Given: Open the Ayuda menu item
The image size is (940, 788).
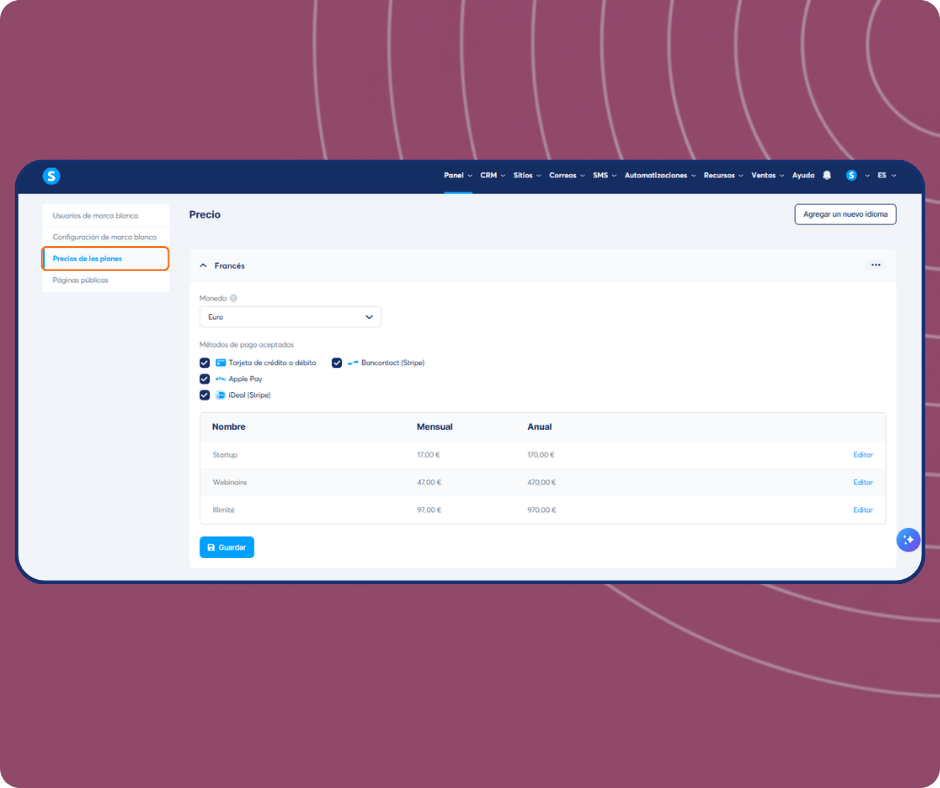Looking at the screenshot, I should pos(803,175).
